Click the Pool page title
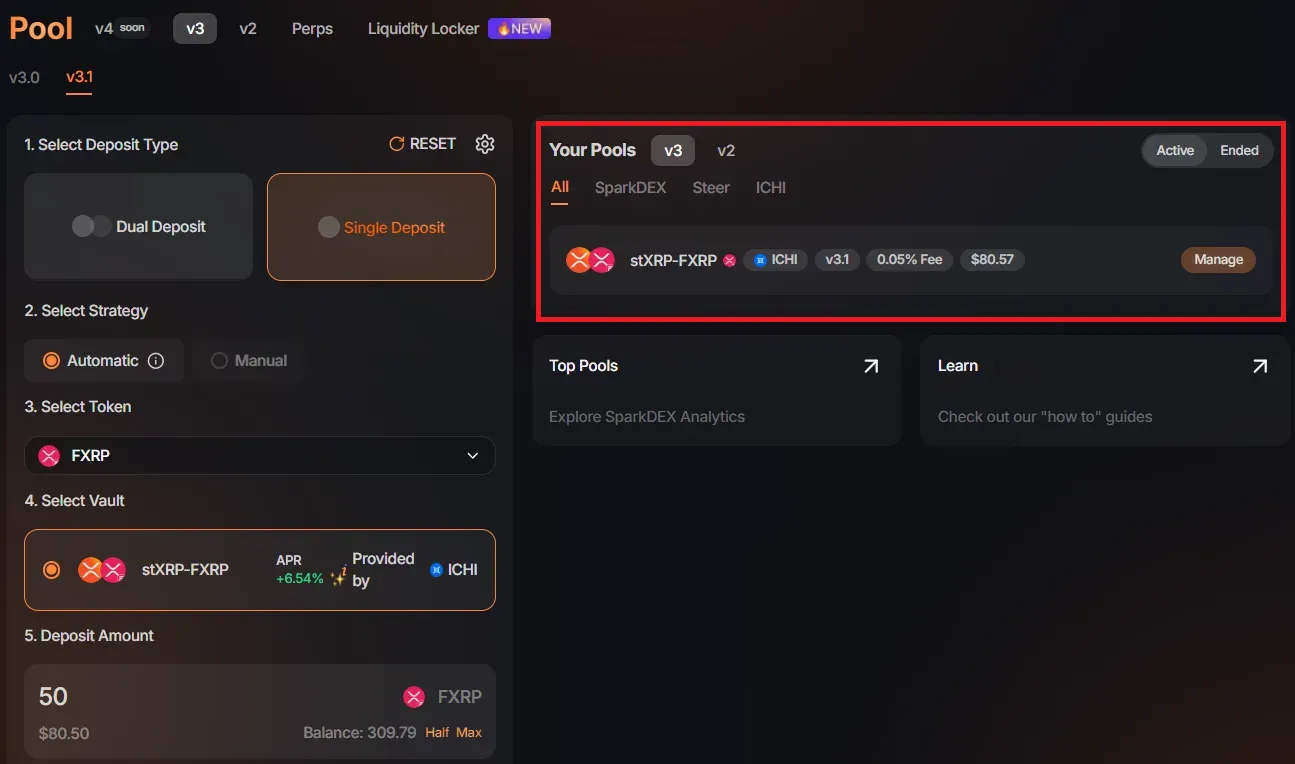Image resolution: width=1295 pixels, height=764 pixels. coord(41,28)
